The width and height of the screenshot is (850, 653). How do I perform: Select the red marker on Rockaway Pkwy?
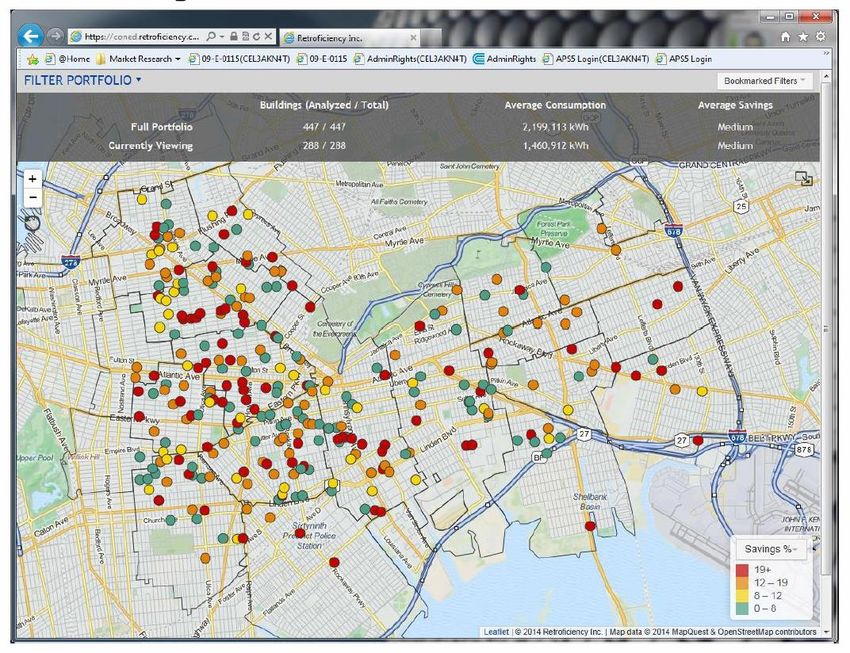click(334, 563)
